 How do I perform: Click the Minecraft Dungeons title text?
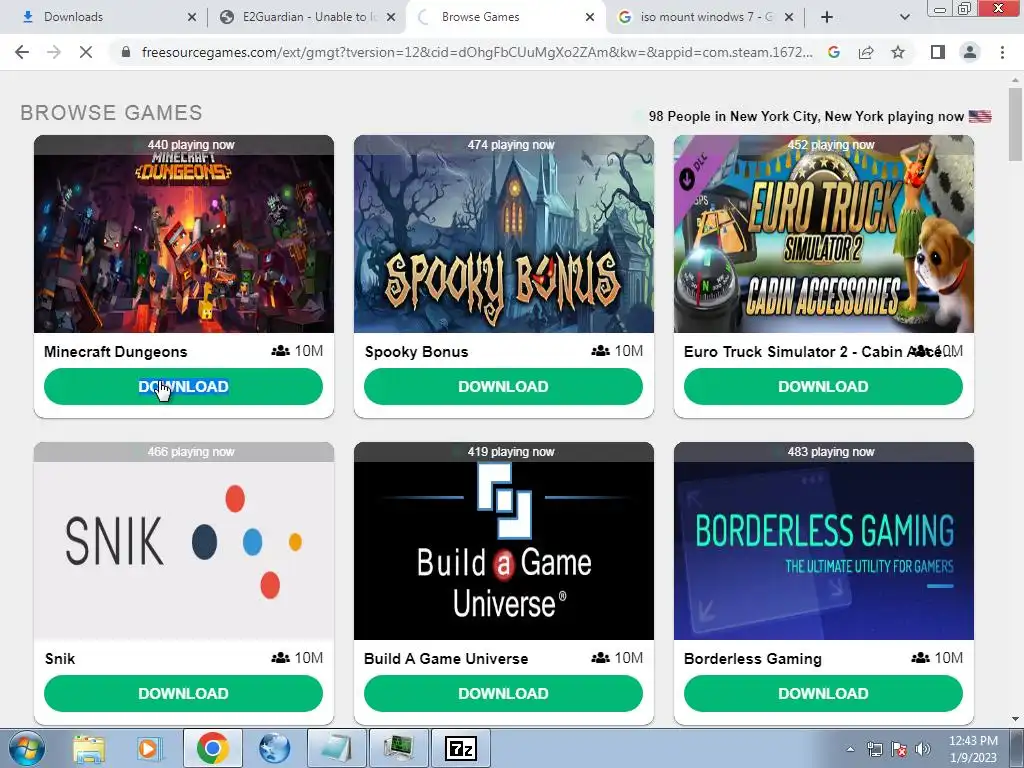tap(116, 352)
